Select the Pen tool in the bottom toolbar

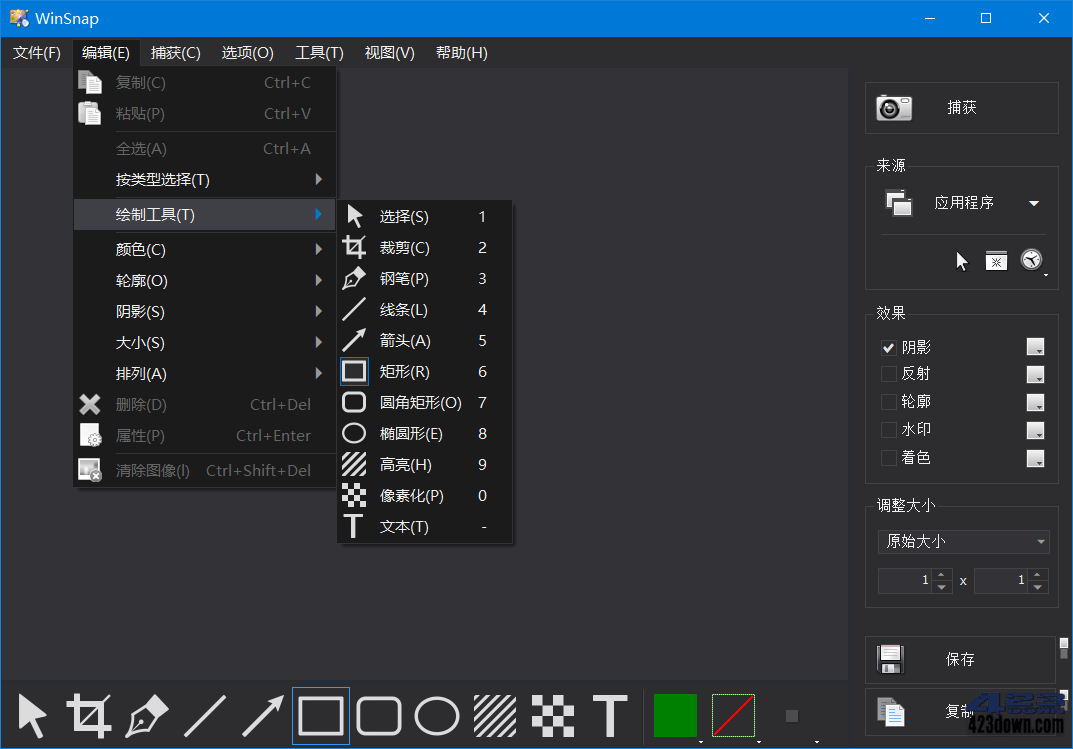click(x=147, y=715)
